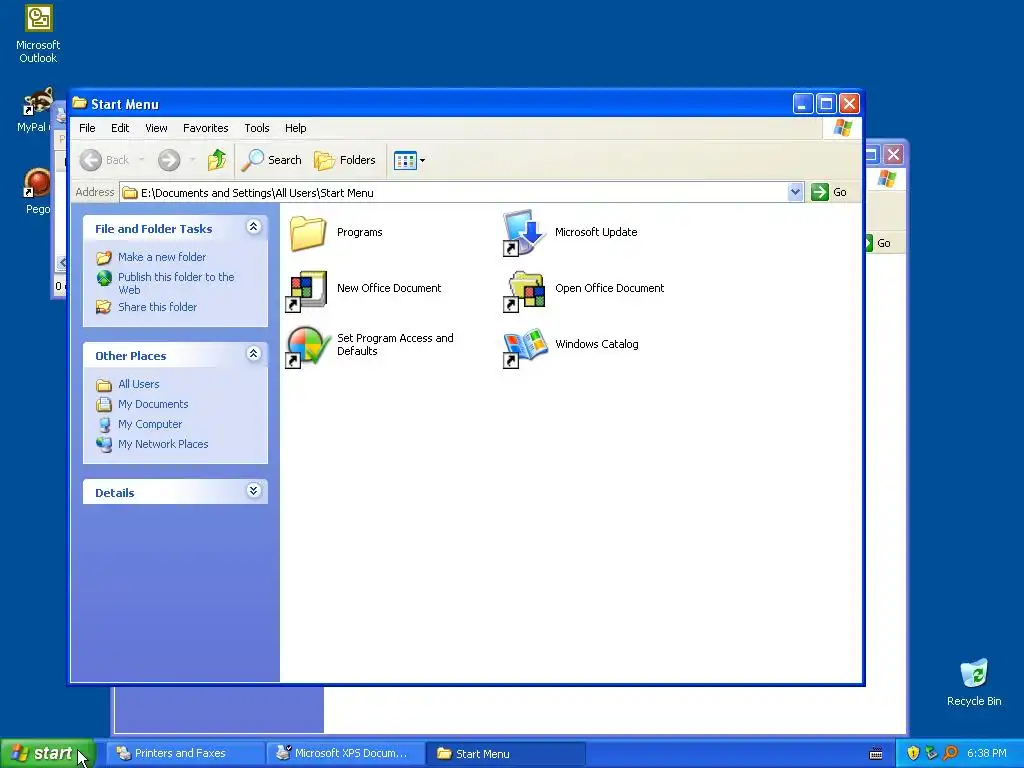Viewport: 1024px width, 768px height.
Task: Open the Forward history dropdown arrow
Action: point(192,160)
